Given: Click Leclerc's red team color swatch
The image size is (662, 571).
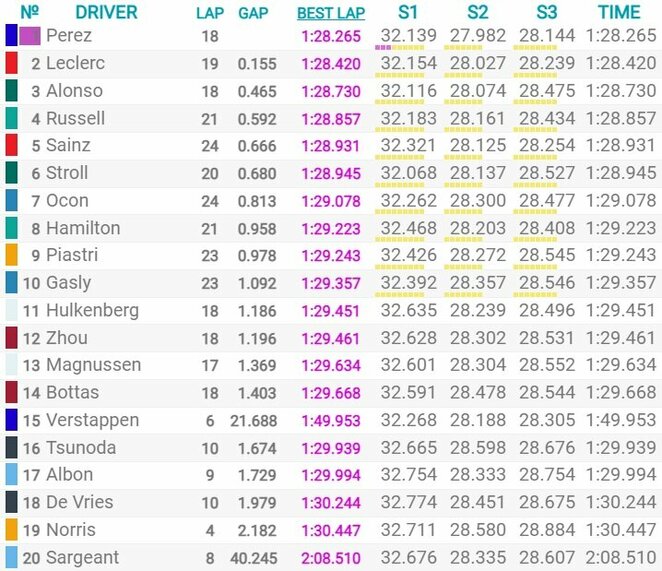Looking at the screenshot, I should [11, 63].
